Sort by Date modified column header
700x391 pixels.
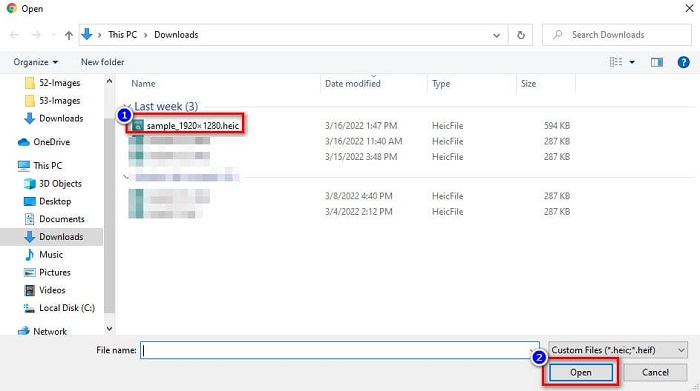pyautogui.click(x=353, y=83)
